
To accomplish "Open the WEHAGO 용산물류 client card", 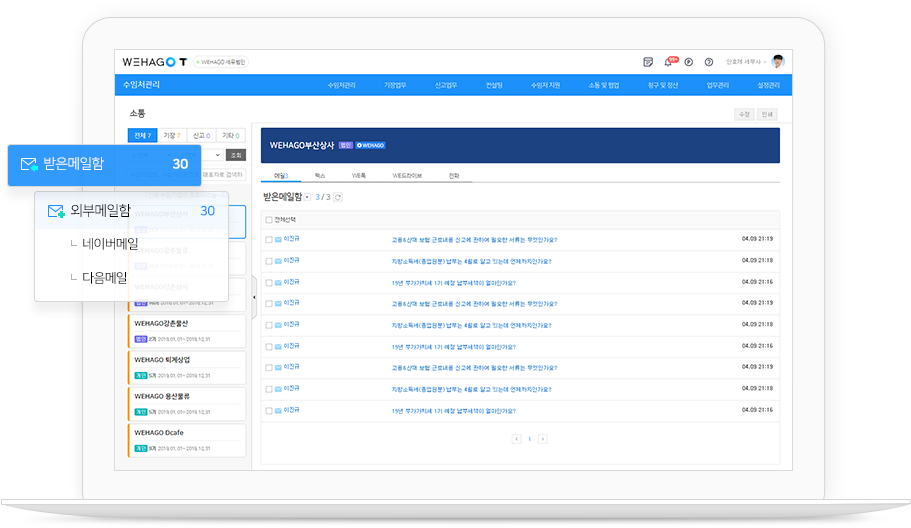I will coord(186,404).
